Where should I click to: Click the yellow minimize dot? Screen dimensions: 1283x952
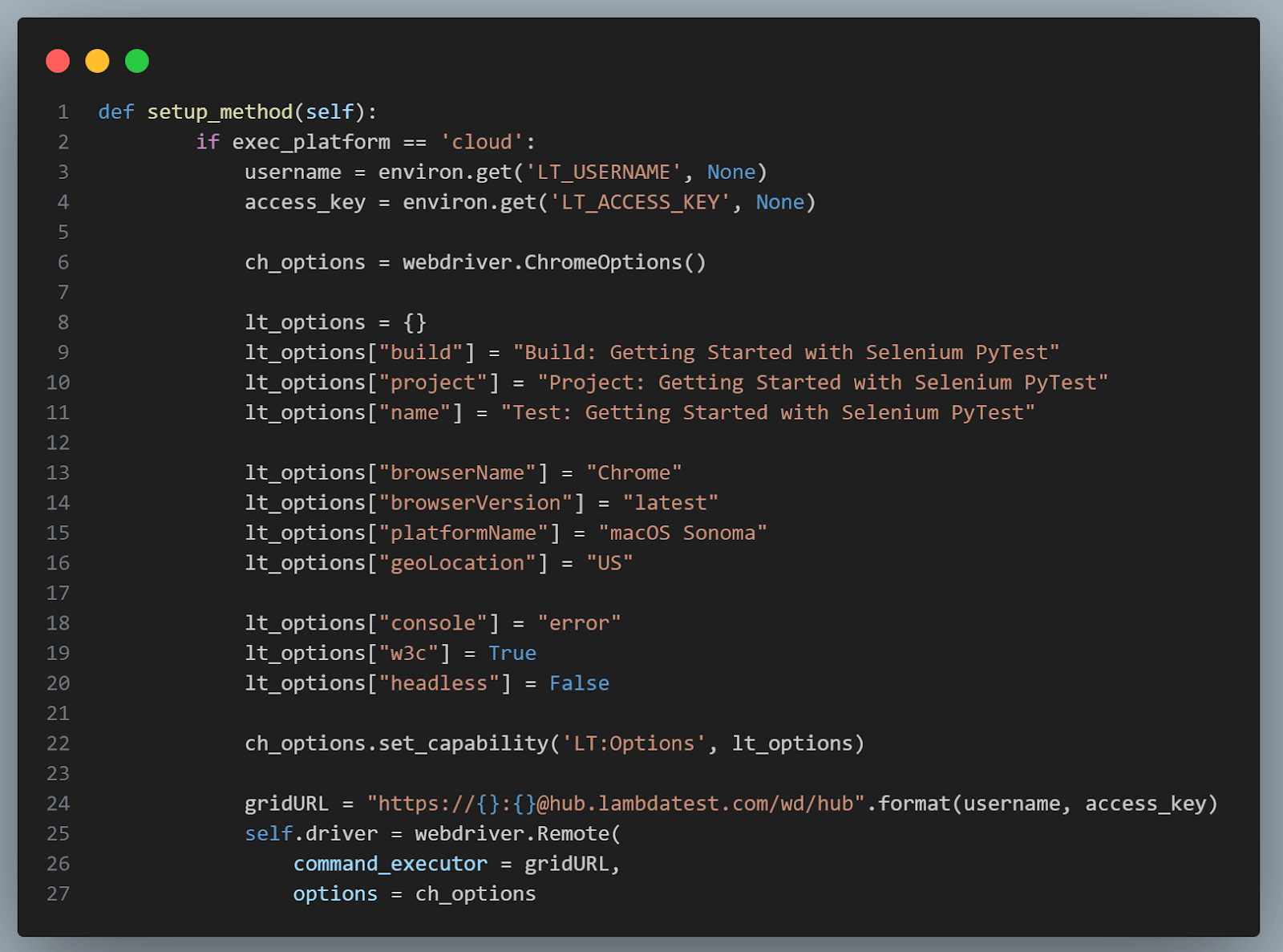tap(97, 61)
